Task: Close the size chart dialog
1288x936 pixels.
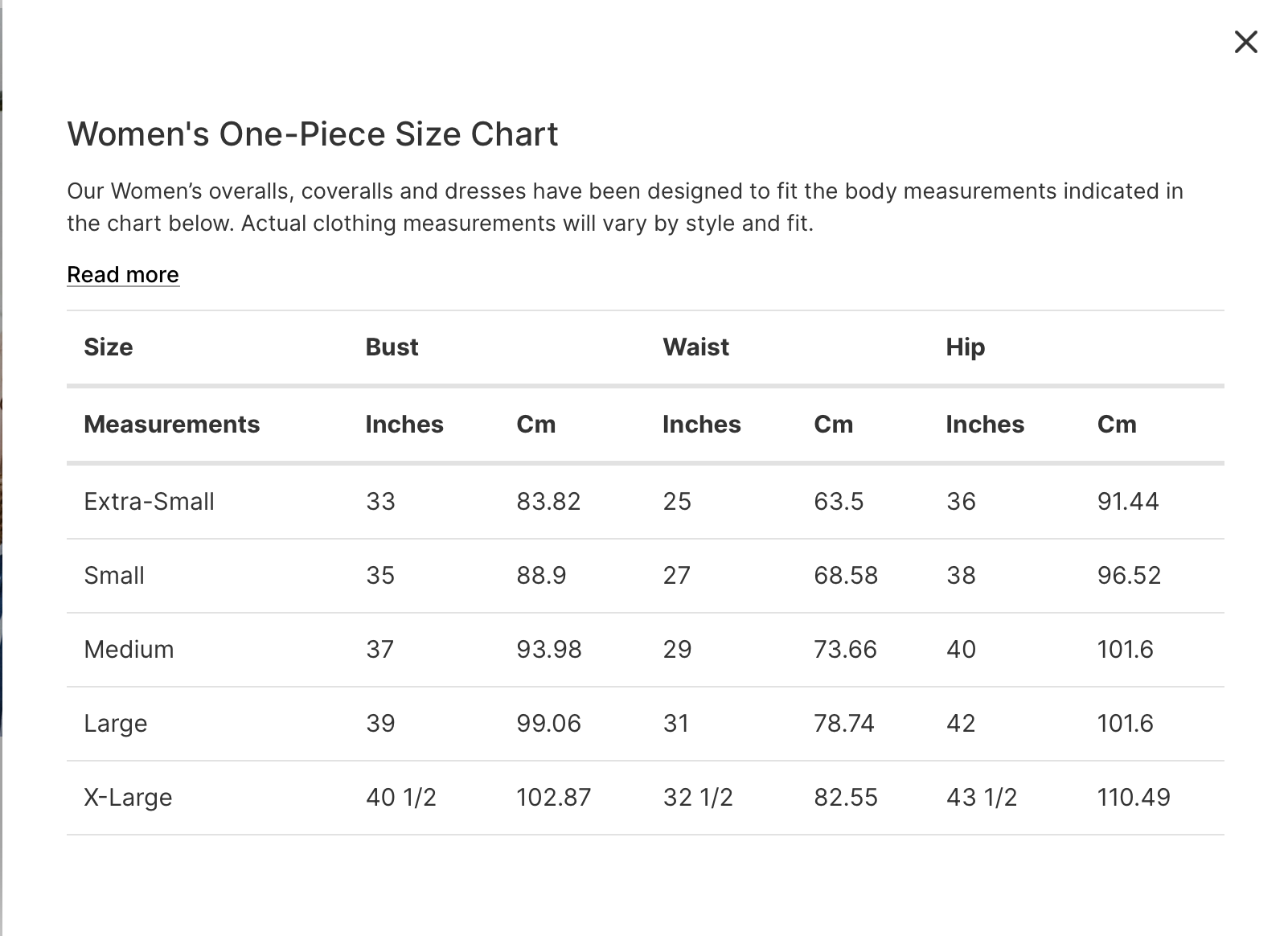Action: click(x=1245, y=42)
